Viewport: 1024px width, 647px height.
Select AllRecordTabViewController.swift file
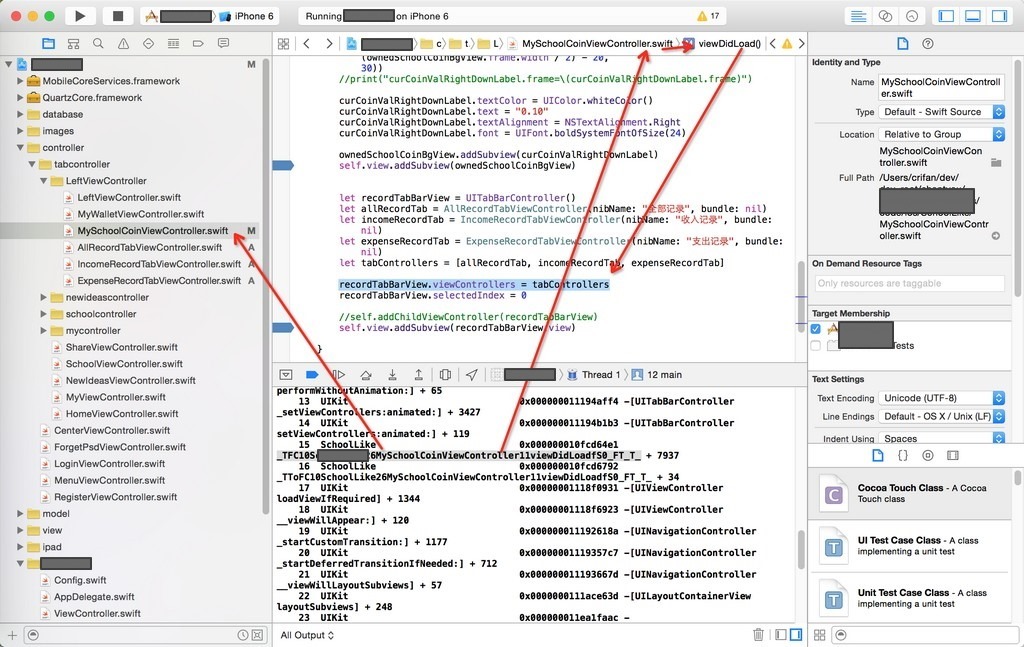(150, 247)
